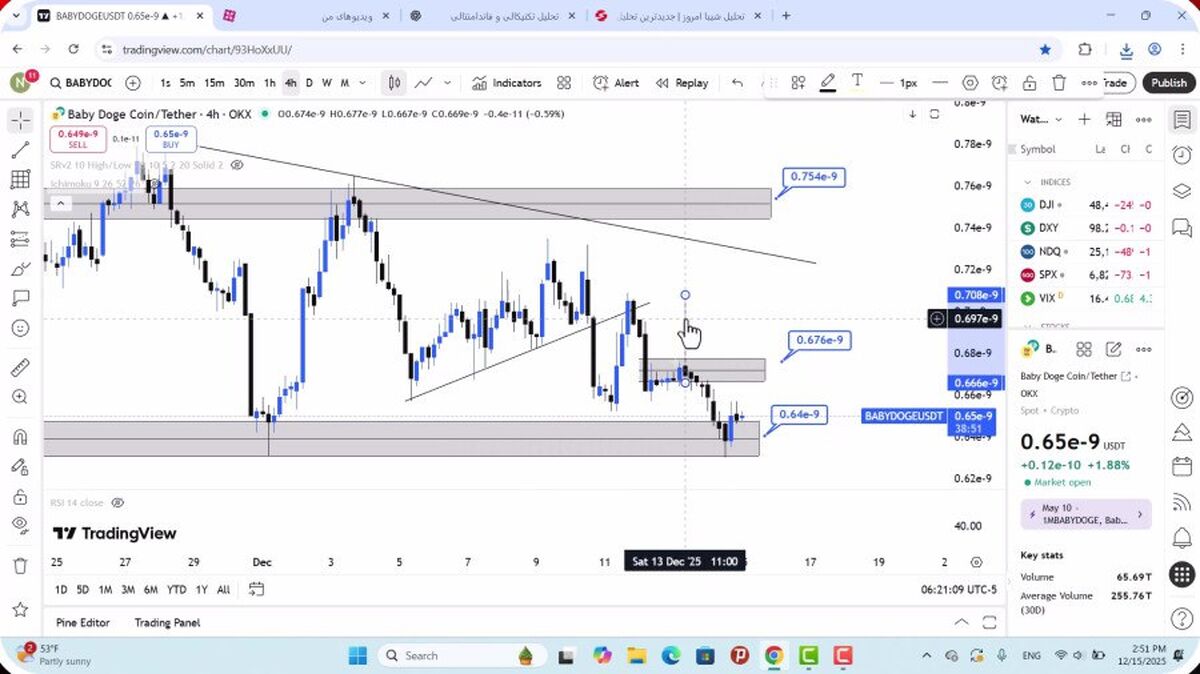Change text color T swatch
The width and height of the screenshot is (1200, 674).
pos(857,82)
